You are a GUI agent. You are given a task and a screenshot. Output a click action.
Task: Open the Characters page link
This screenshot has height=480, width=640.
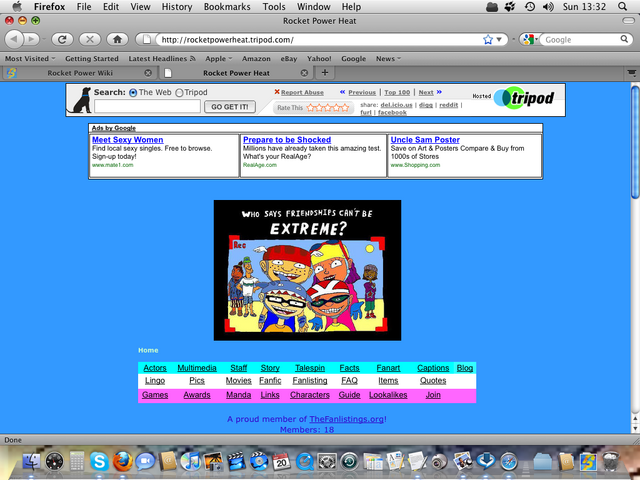click(310, 395)
